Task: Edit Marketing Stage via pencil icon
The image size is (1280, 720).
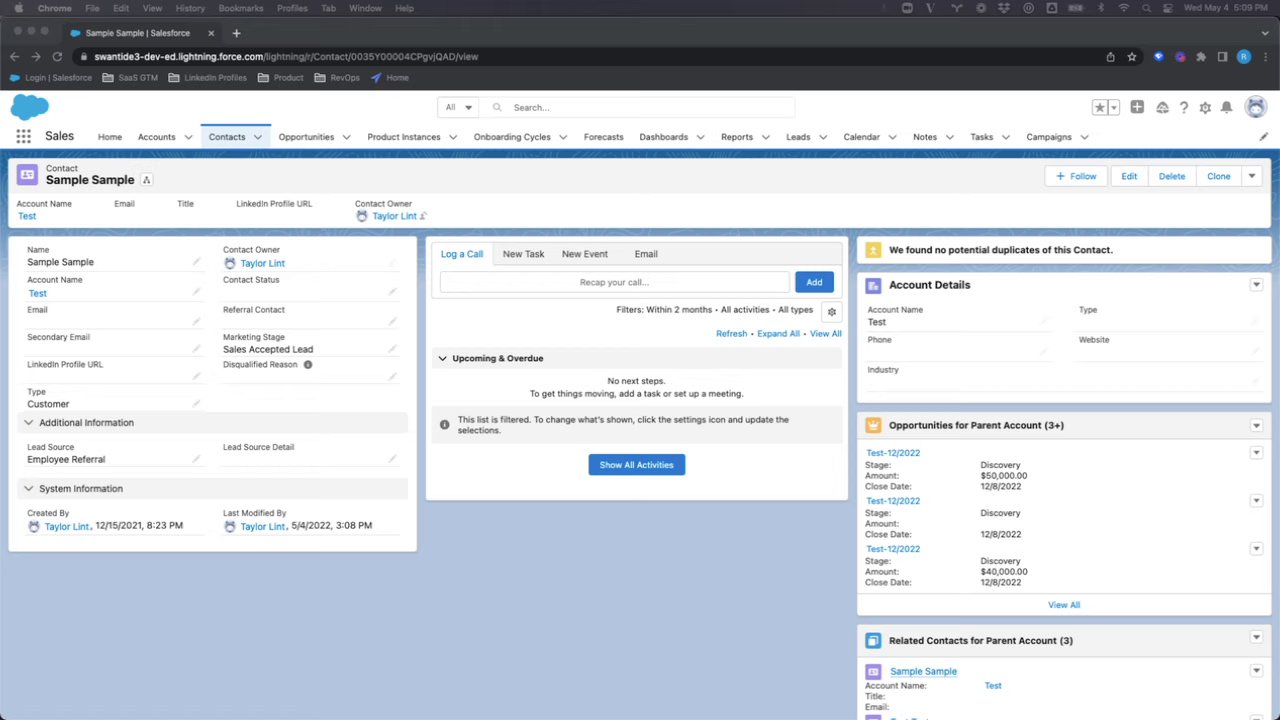Action: pyautogui.click(x=392, y=349)
